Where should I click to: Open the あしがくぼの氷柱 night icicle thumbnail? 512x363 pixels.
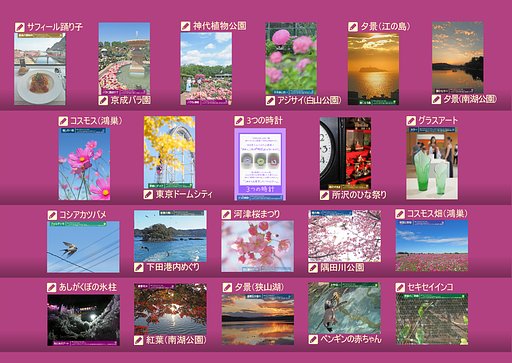83,320
